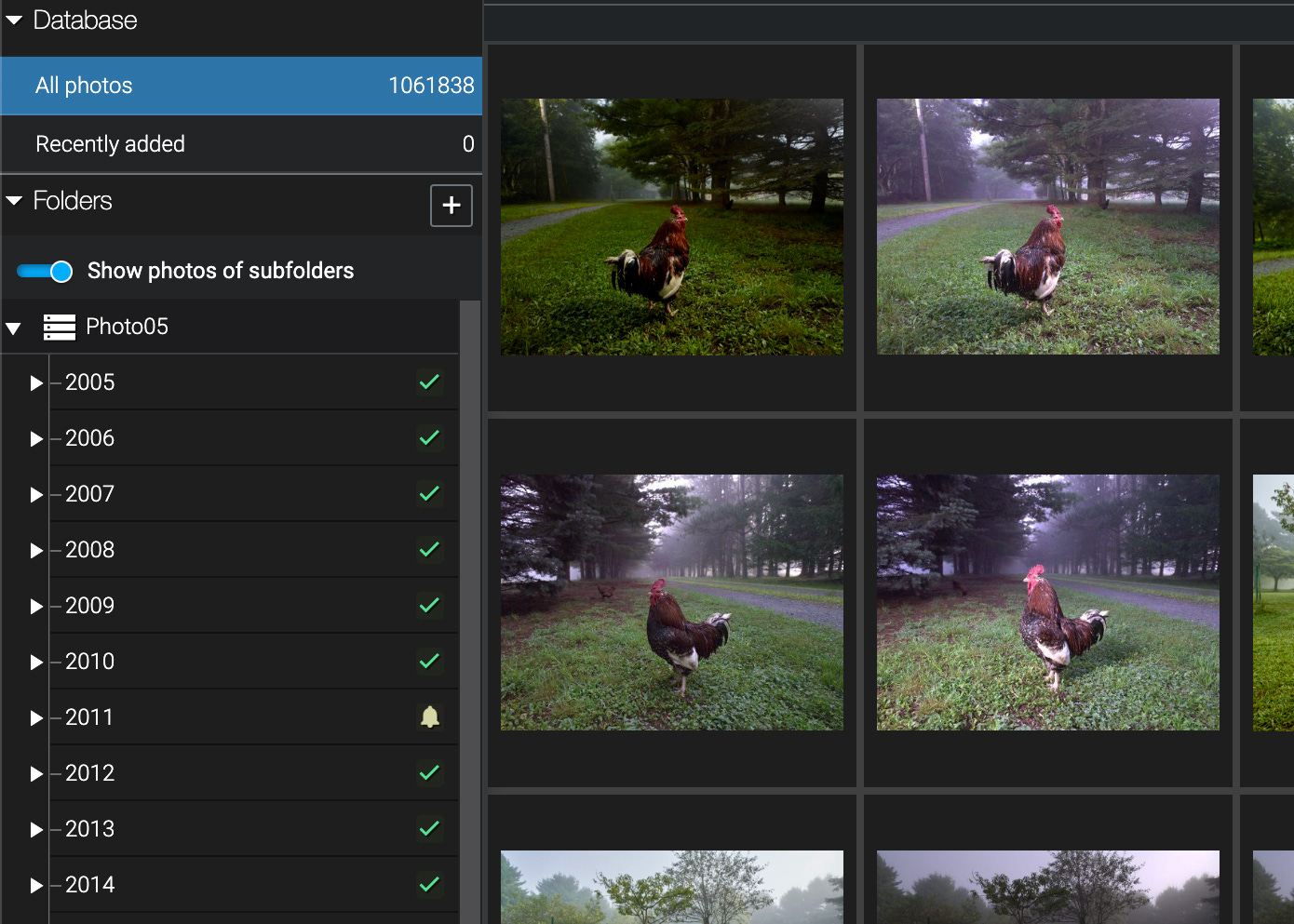Toggle Show photos of subfolders switch
The image size is (1294, 924).
click(x=45, y=271)
